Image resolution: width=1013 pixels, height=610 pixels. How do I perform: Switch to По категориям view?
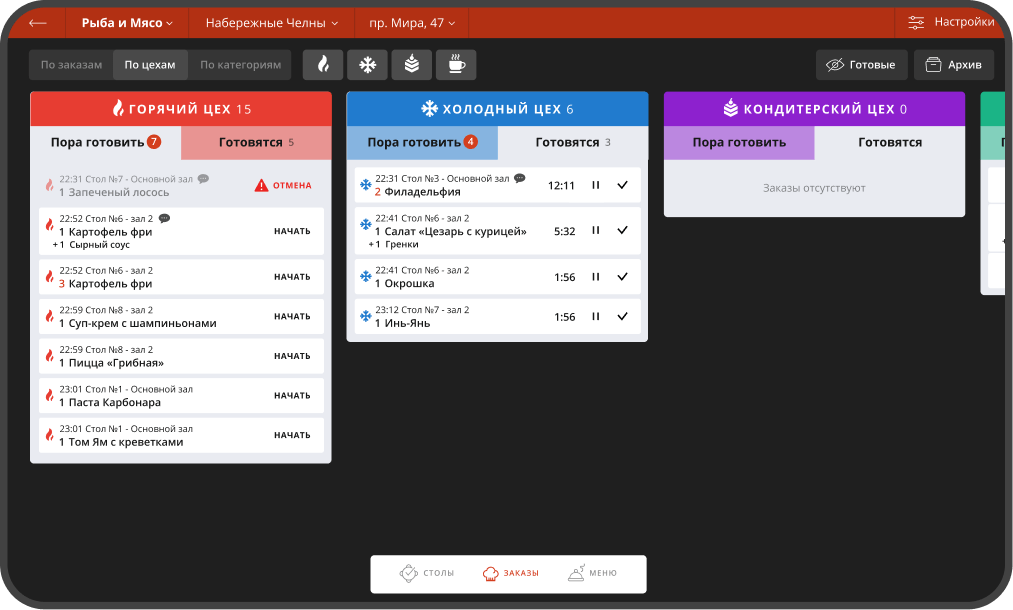pos(240,65)
